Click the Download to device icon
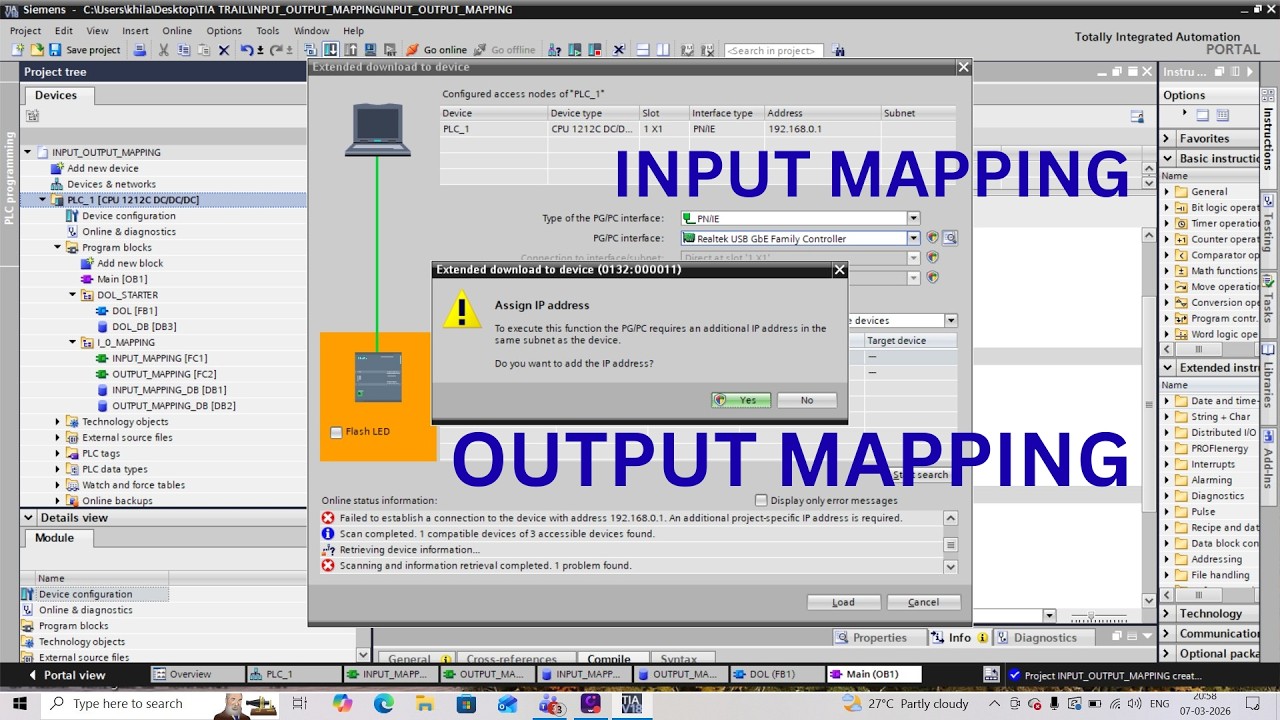 point(329,50)
